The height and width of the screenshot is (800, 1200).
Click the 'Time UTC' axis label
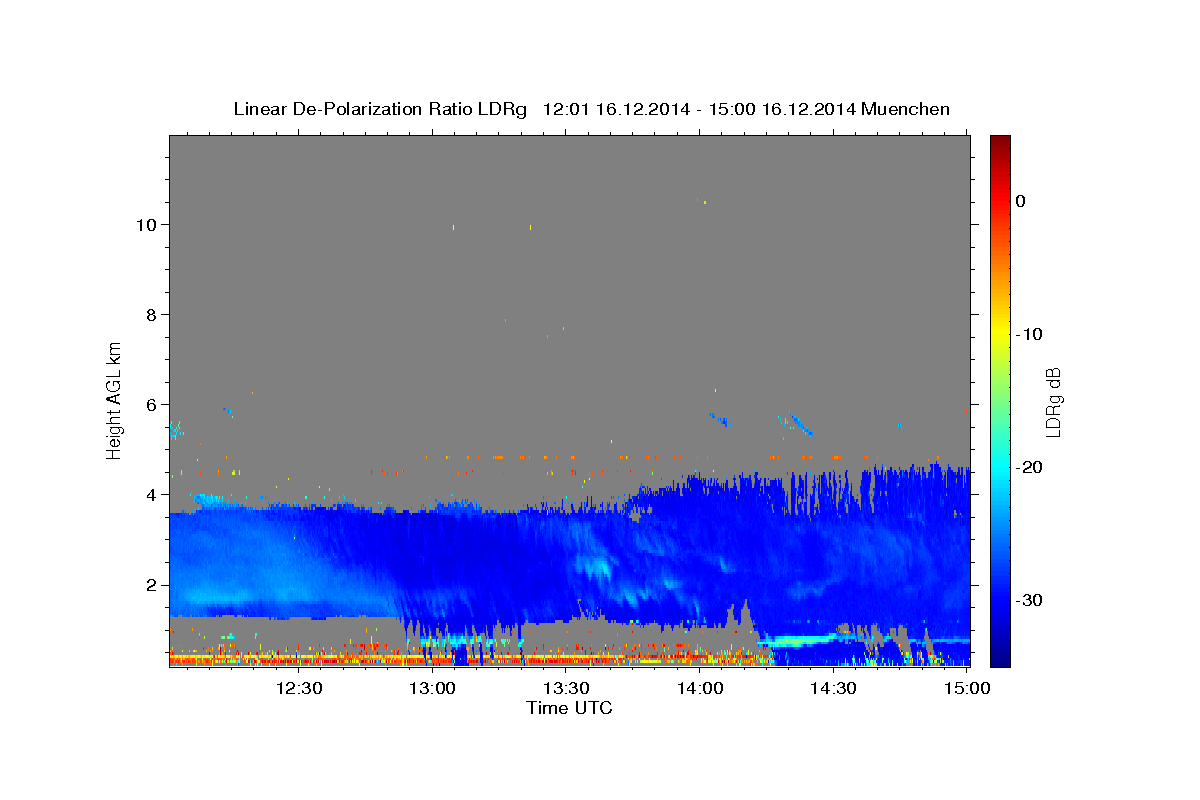click(569, 708)
